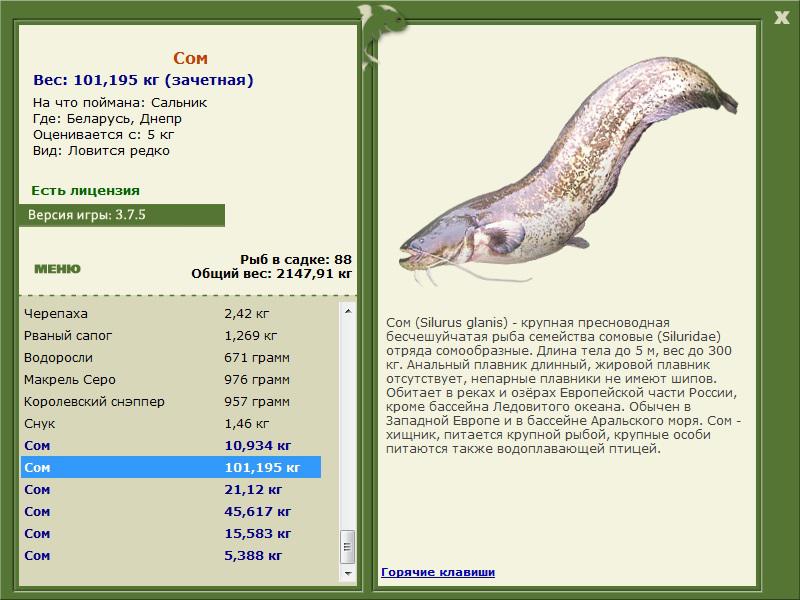The height and width of the screenshot is (600, 800).
Task: Click the orange Сом title
Action: point(190,58)
